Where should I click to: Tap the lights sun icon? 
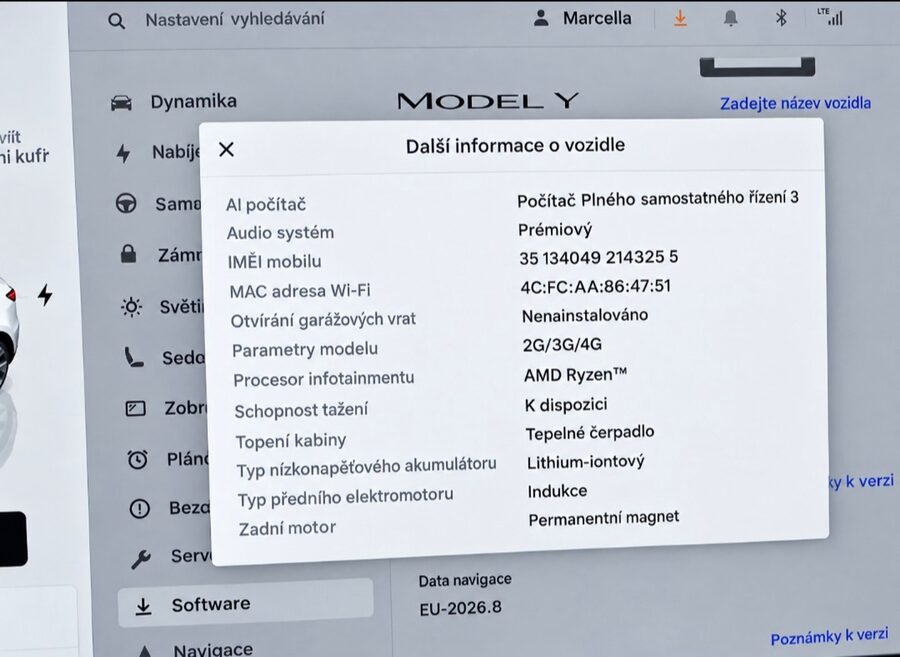(131, 307)
